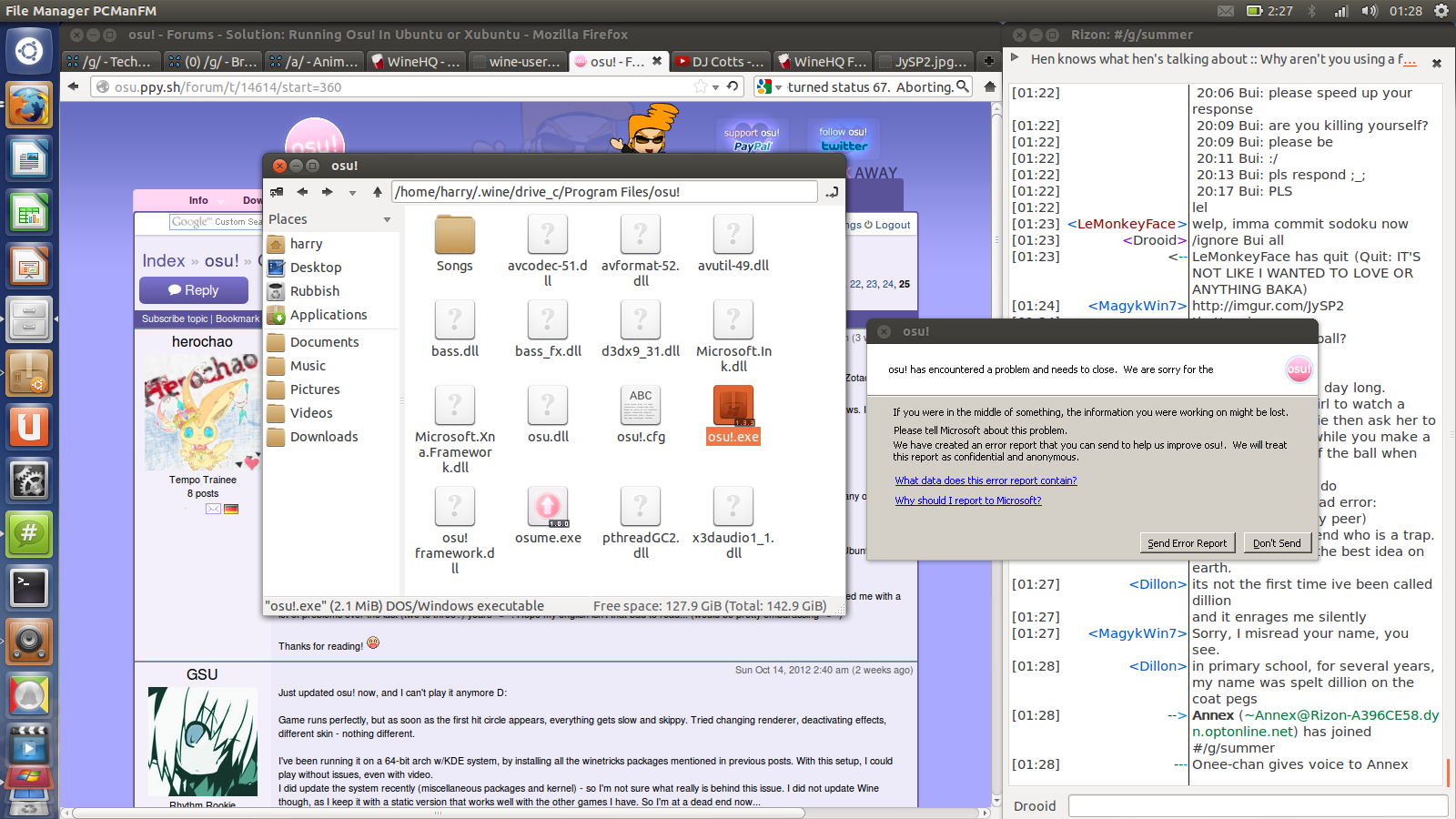Switch to JySP2.jpg Firefox tab
The height and width of the screenshot is (819, 1456).
point(923,61)
